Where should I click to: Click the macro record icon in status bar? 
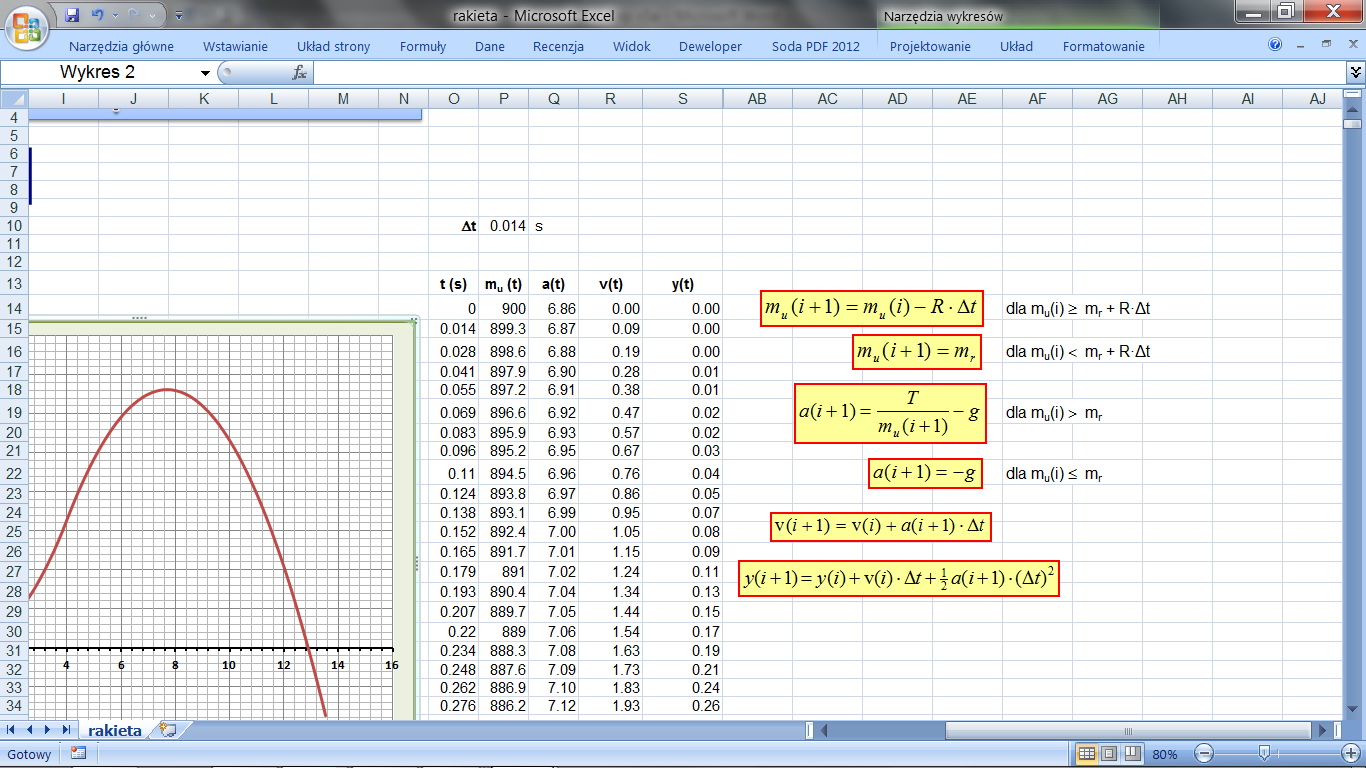pos(78,754)
